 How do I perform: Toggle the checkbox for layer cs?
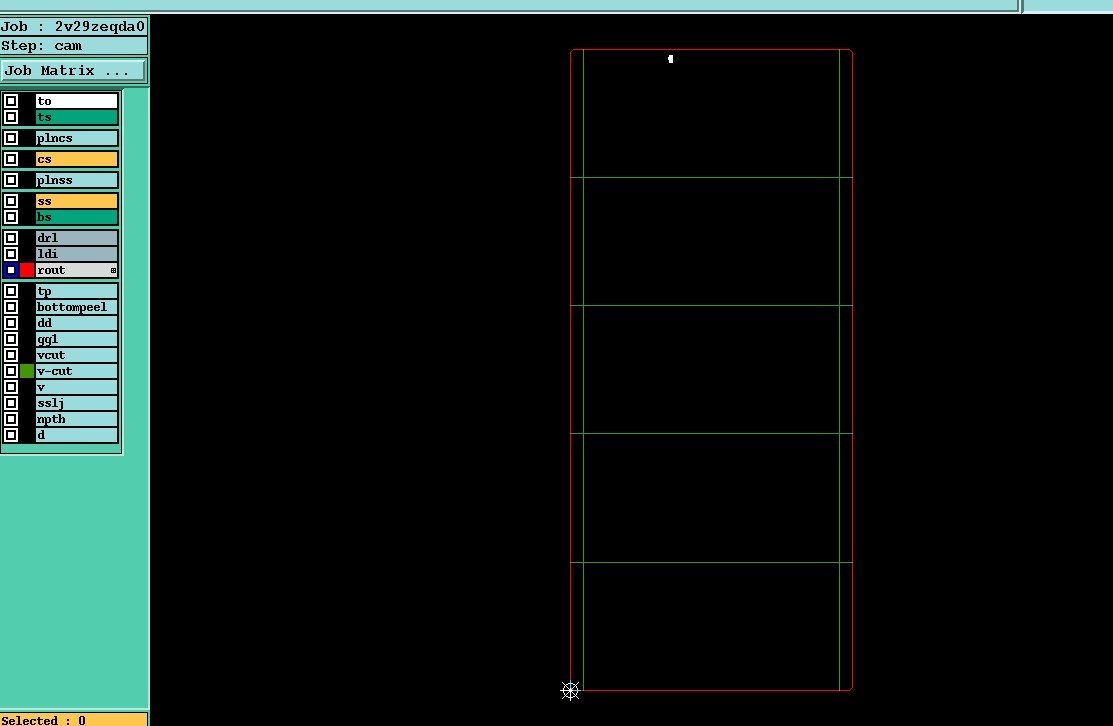pos(11,159)
